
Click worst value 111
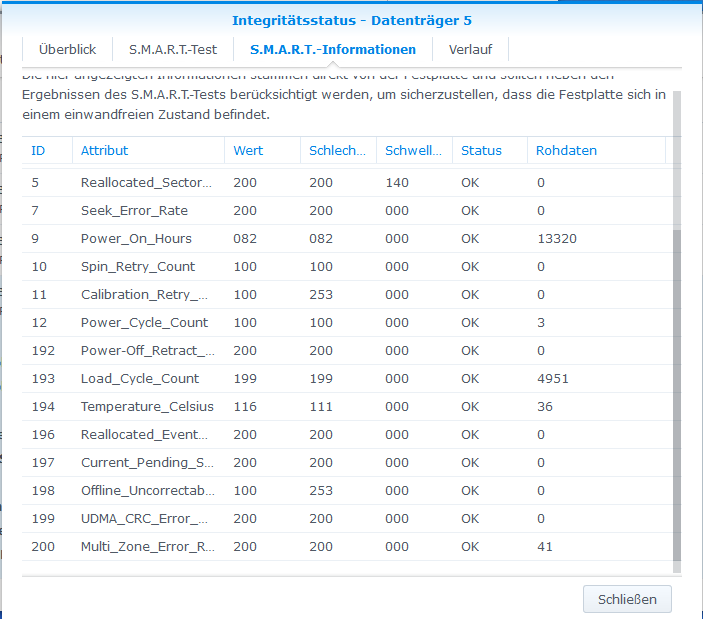321,407
